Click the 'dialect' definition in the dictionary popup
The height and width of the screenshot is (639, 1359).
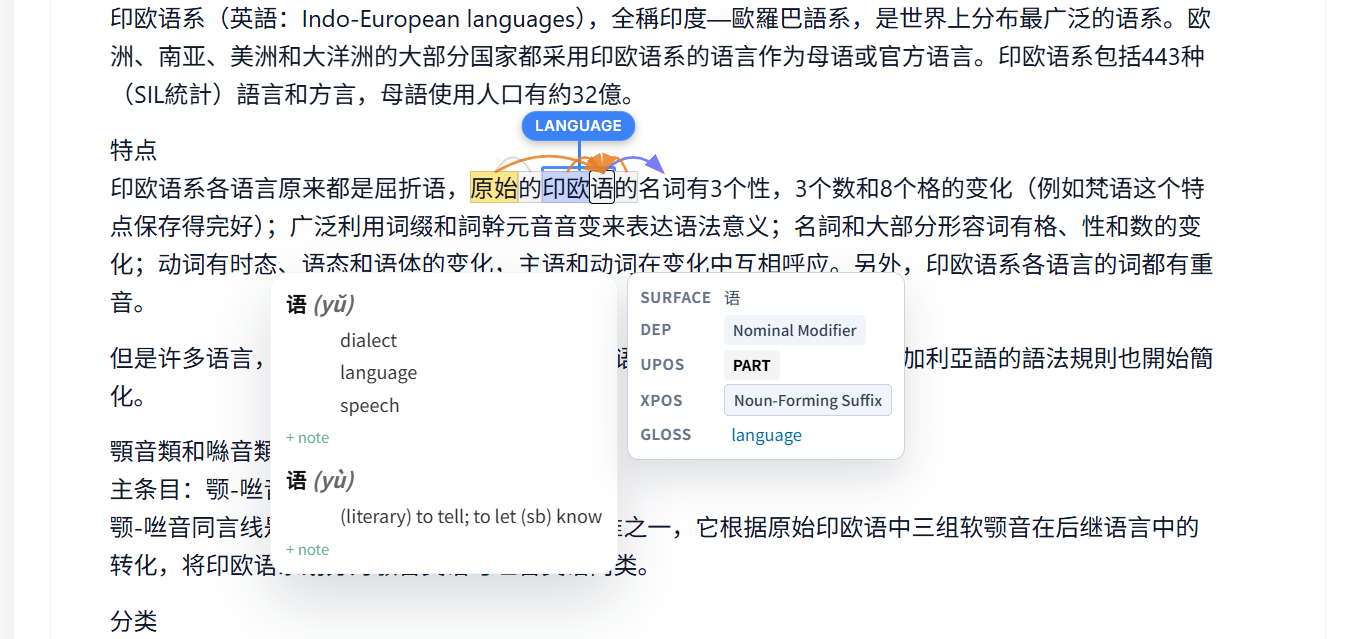368,341
